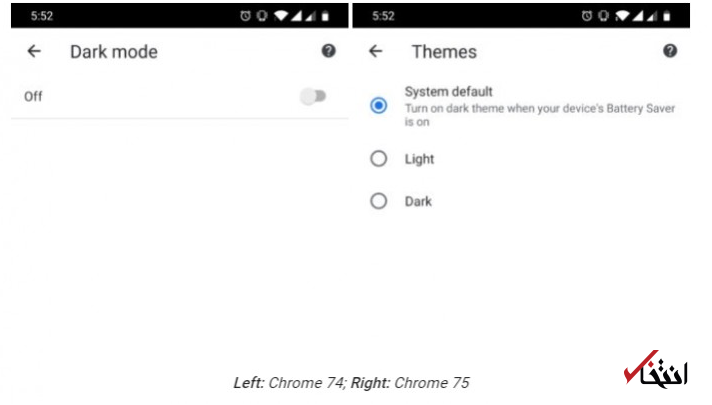Viewport: 712px width, 405px height.
Task: Tap alarm icon in right status bar
Action: coord(587,16)
